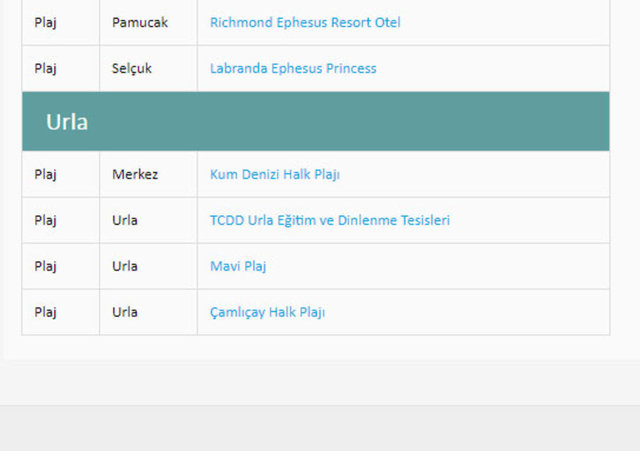Open TCDD Urla Eğitim ve Dinlenme Tesisleri
Screen dimensions: 640x451
[x=330, y=220]
